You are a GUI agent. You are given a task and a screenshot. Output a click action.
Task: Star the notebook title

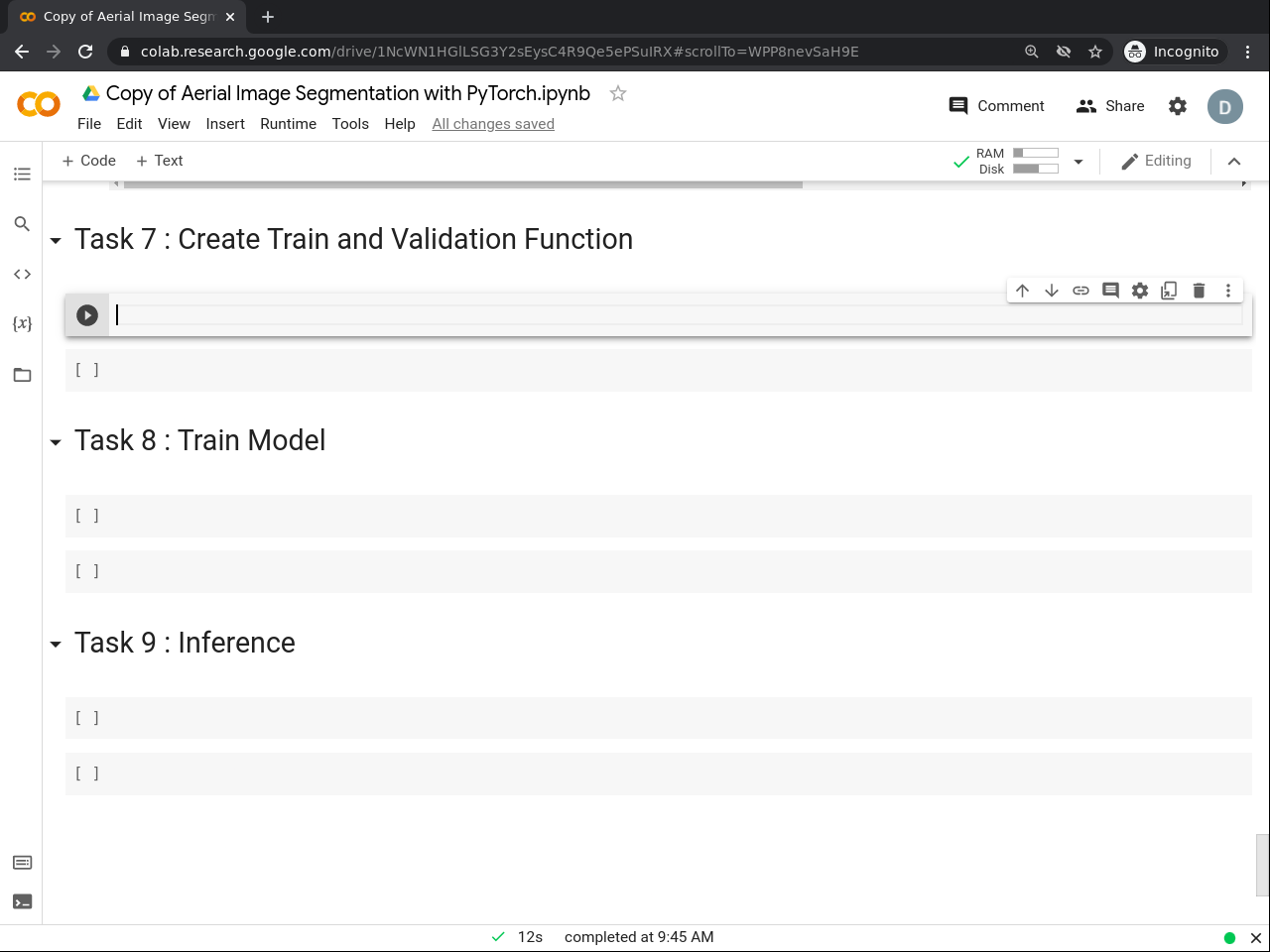pyautogui.click(x=618, y=93)
